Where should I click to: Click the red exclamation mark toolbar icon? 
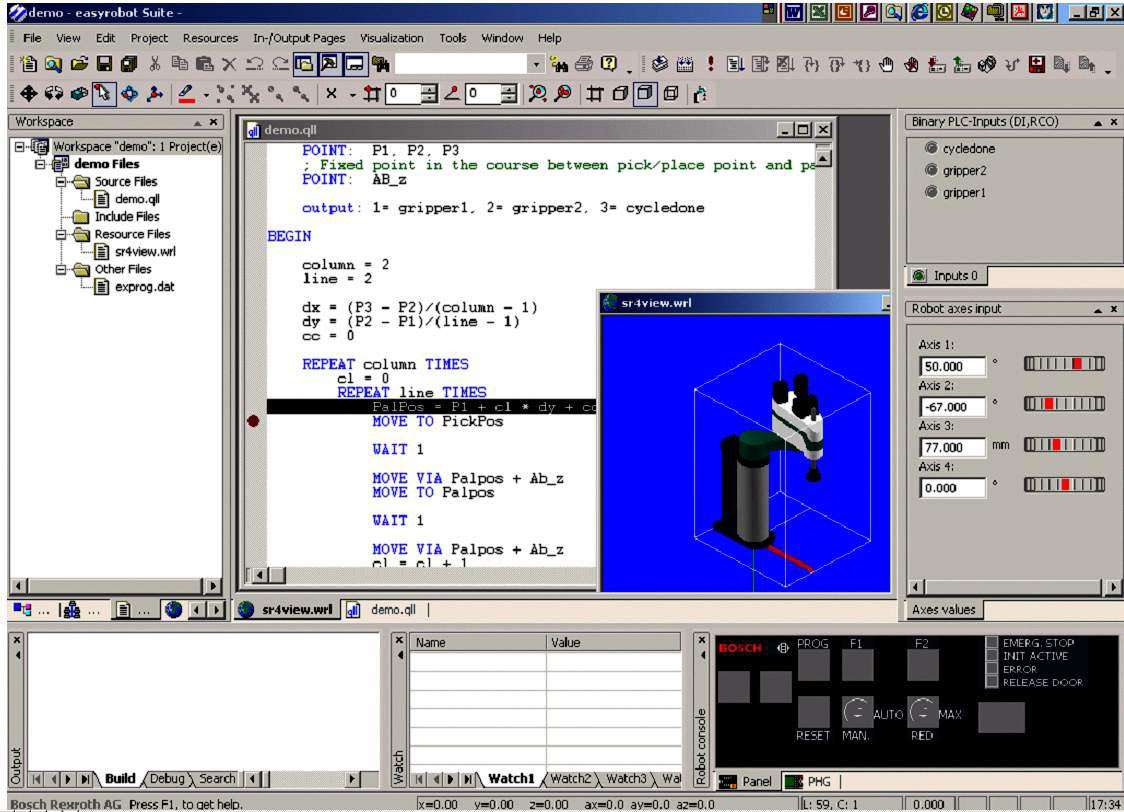(710, 64)
